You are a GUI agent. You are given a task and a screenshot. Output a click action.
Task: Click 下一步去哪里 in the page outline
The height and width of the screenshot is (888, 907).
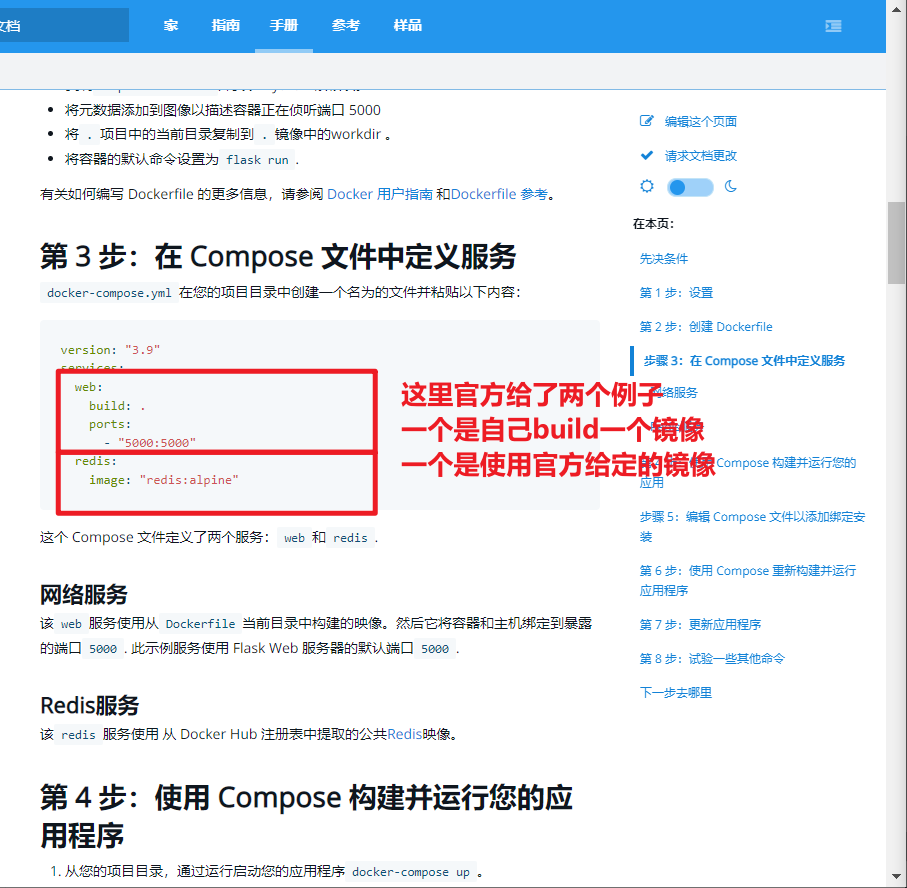[676, 692]
